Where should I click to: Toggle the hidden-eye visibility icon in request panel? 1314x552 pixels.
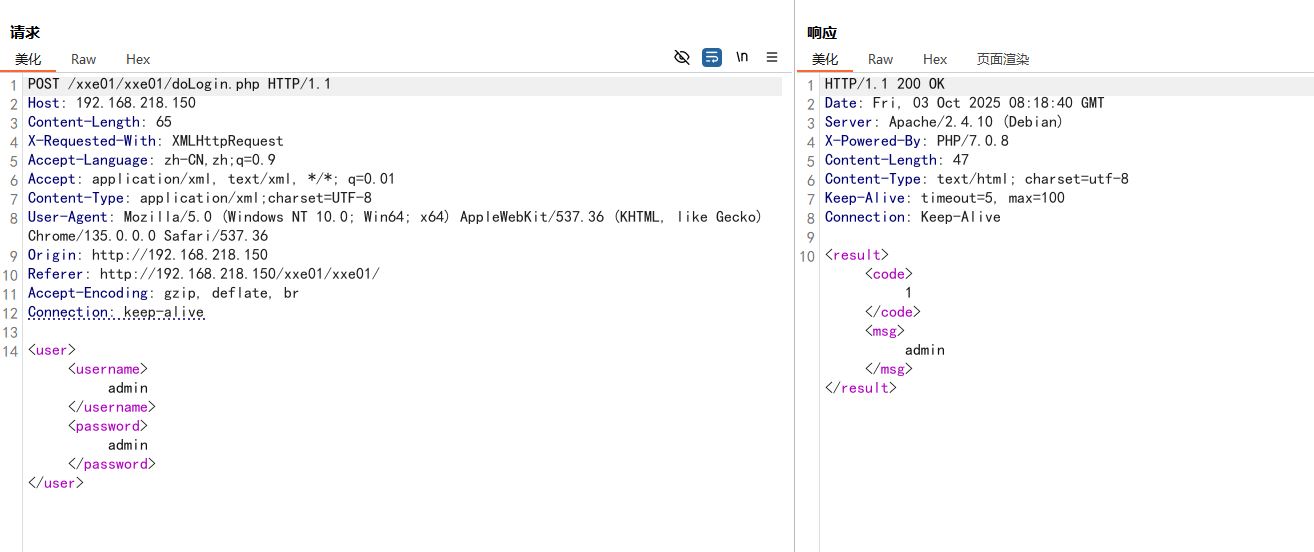pyautogui.click(x=682, y=57)
